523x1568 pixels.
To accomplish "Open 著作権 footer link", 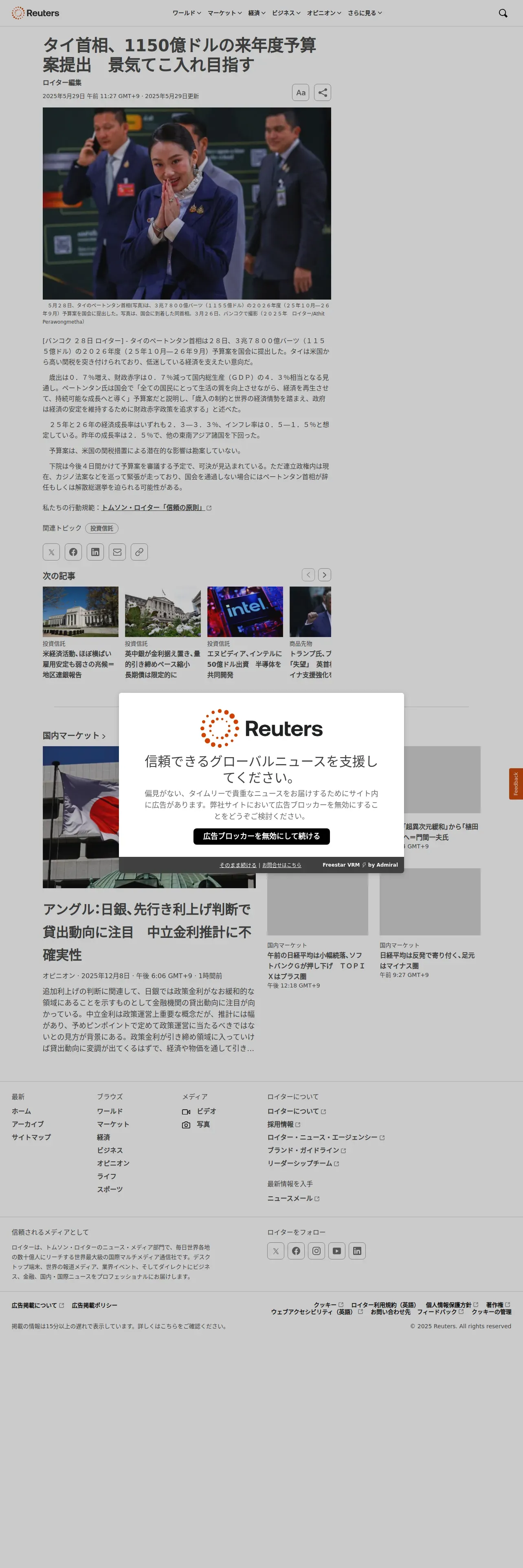I will point(498,1305).
